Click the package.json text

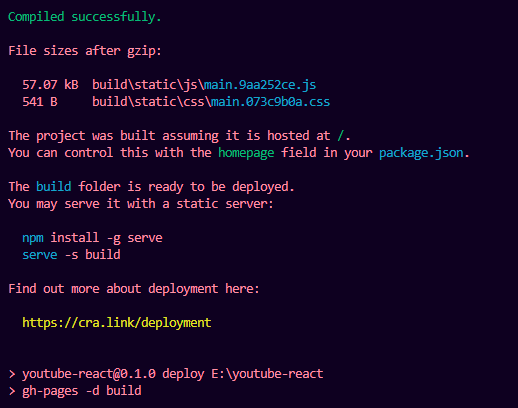point(421,153)
